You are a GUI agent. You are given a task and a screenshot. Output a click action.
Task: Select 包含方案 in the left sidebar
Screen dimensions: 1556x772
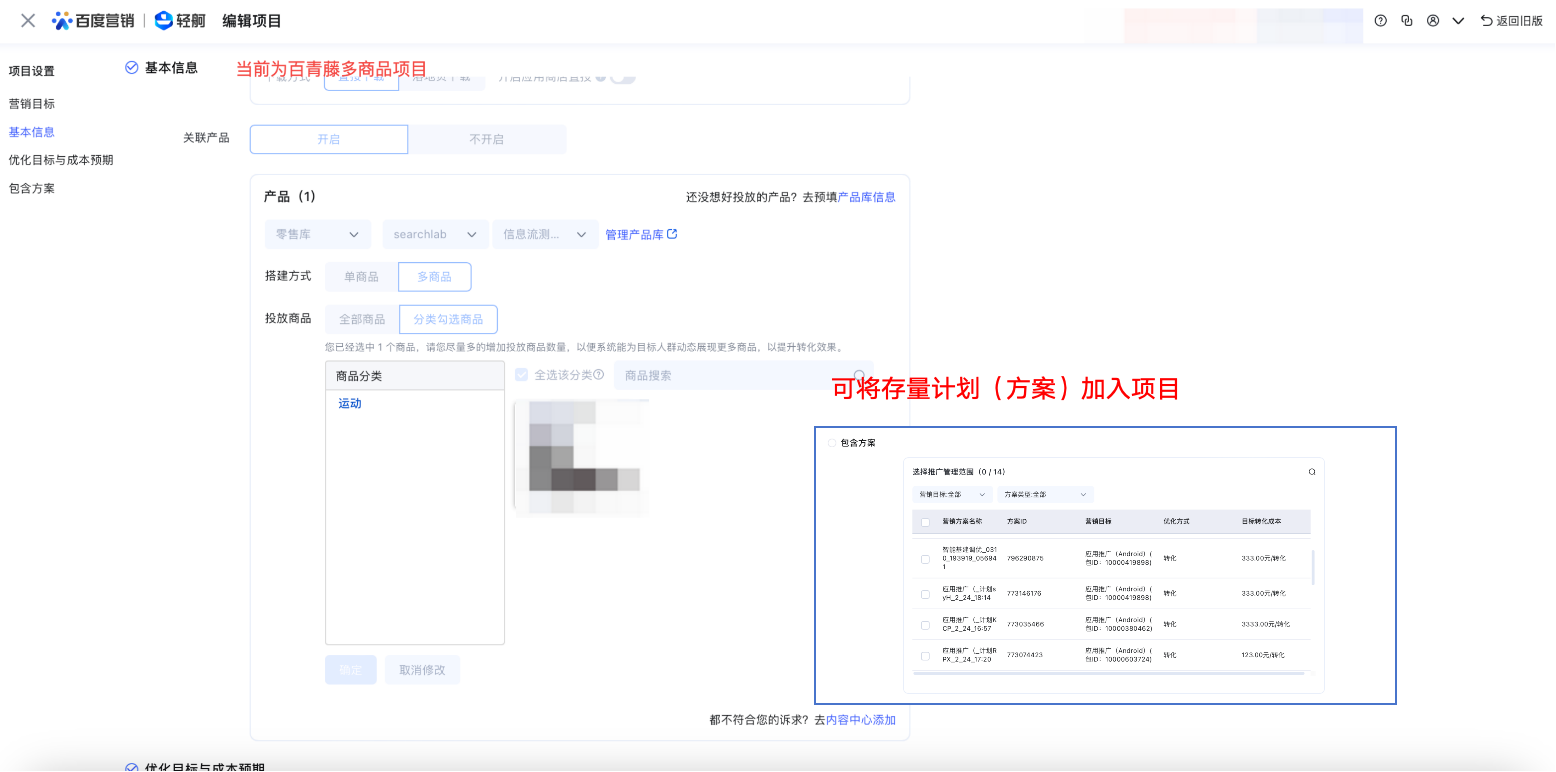[32, 188]
